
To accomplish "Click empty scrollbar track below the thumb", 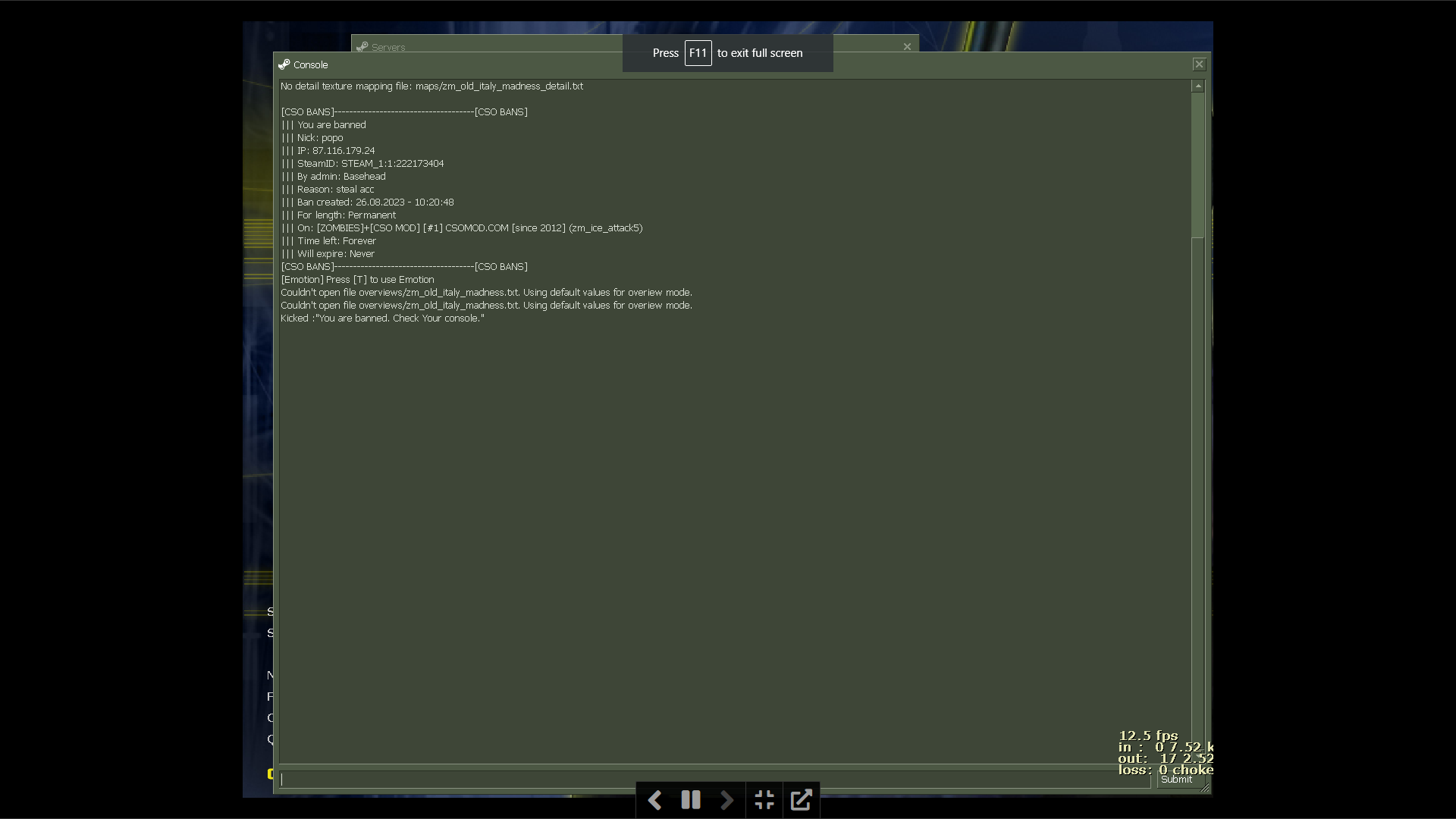I will tap(1198, 493).
